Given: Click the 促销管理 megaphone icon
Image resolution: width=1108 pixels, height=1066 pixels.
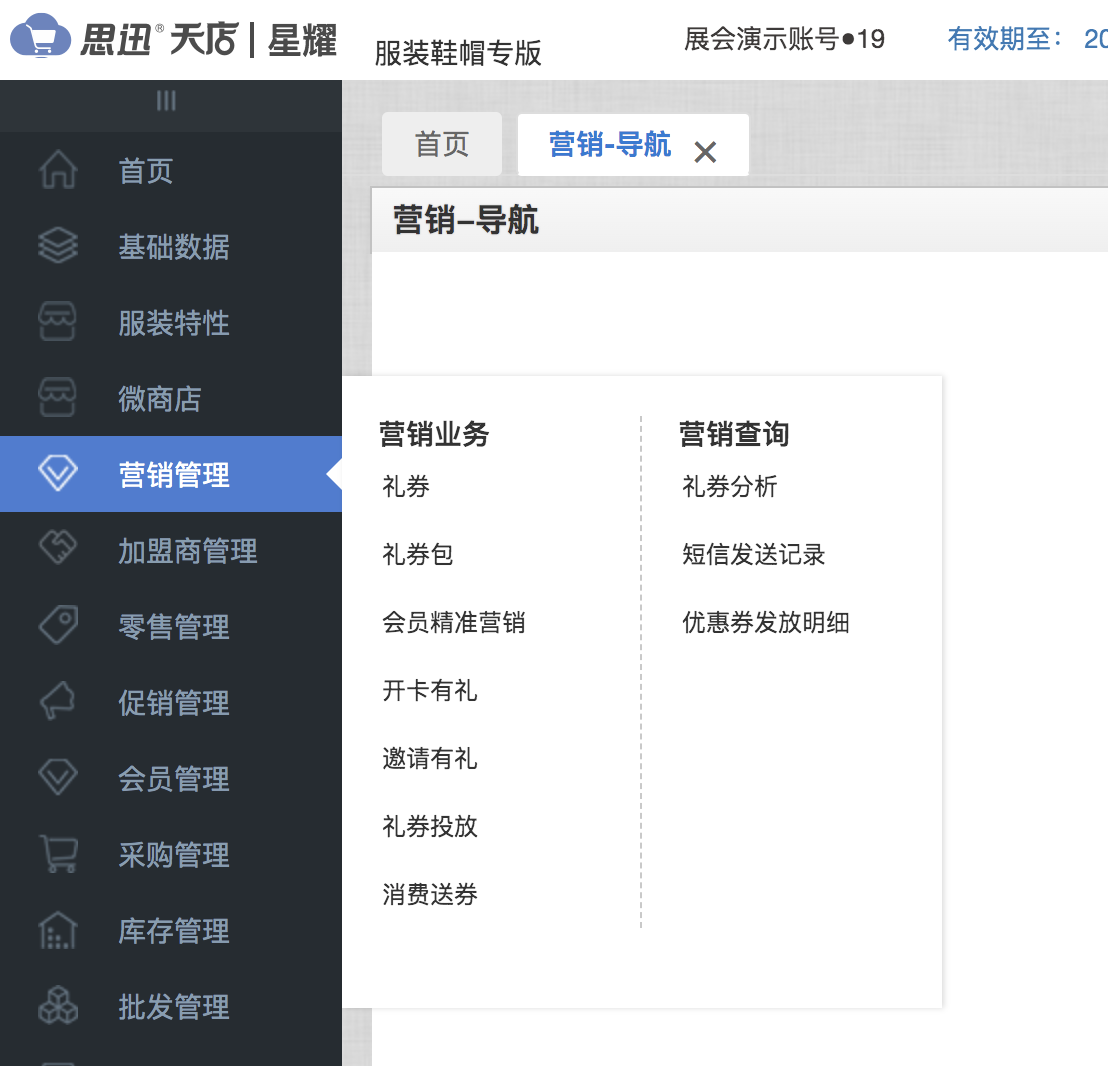Looking at the screenshot, I should click(57, 702).
